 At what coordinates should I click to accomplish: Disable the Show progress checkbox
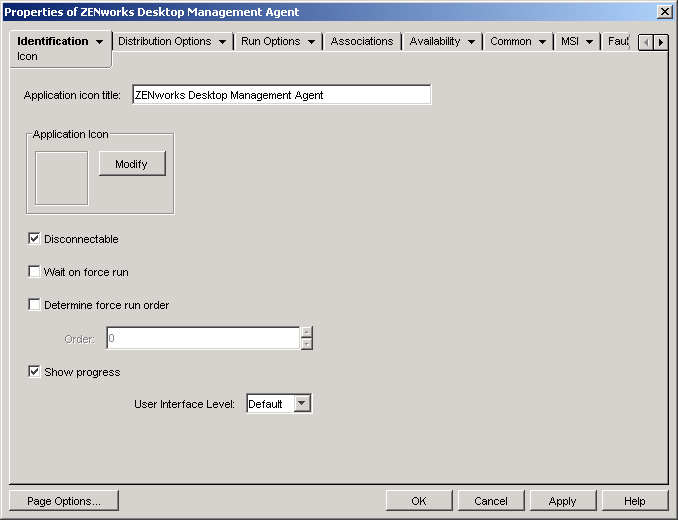pyautogui.click(x=35, y=372)
